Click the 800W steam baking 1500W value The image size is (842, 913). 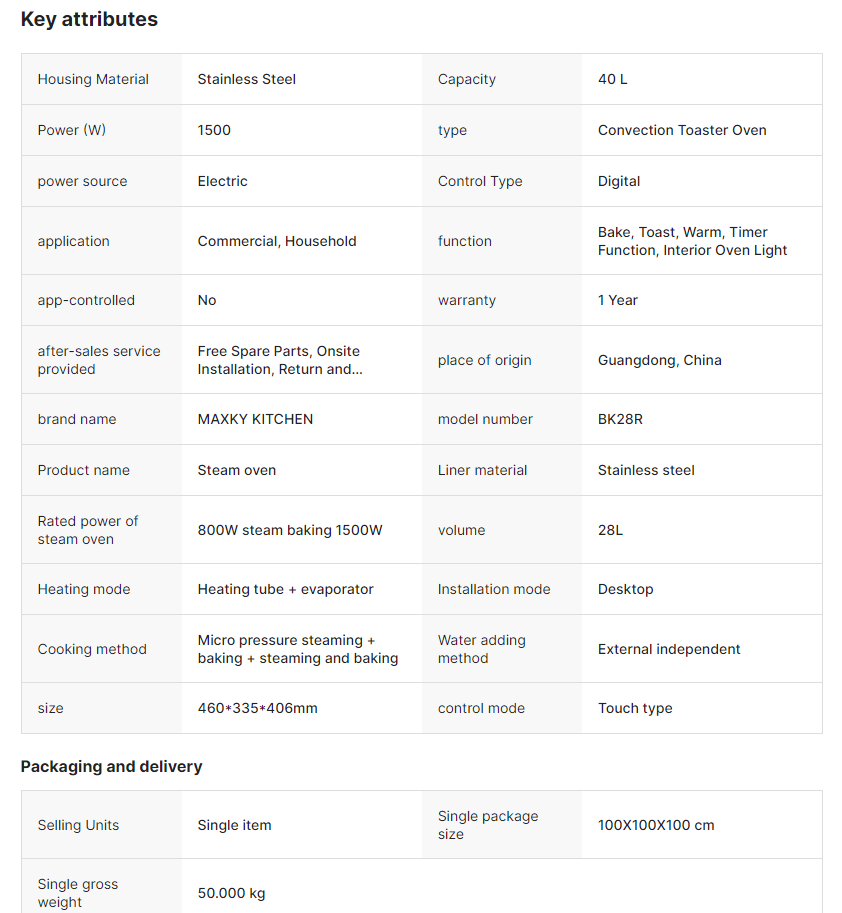point(290,530)
